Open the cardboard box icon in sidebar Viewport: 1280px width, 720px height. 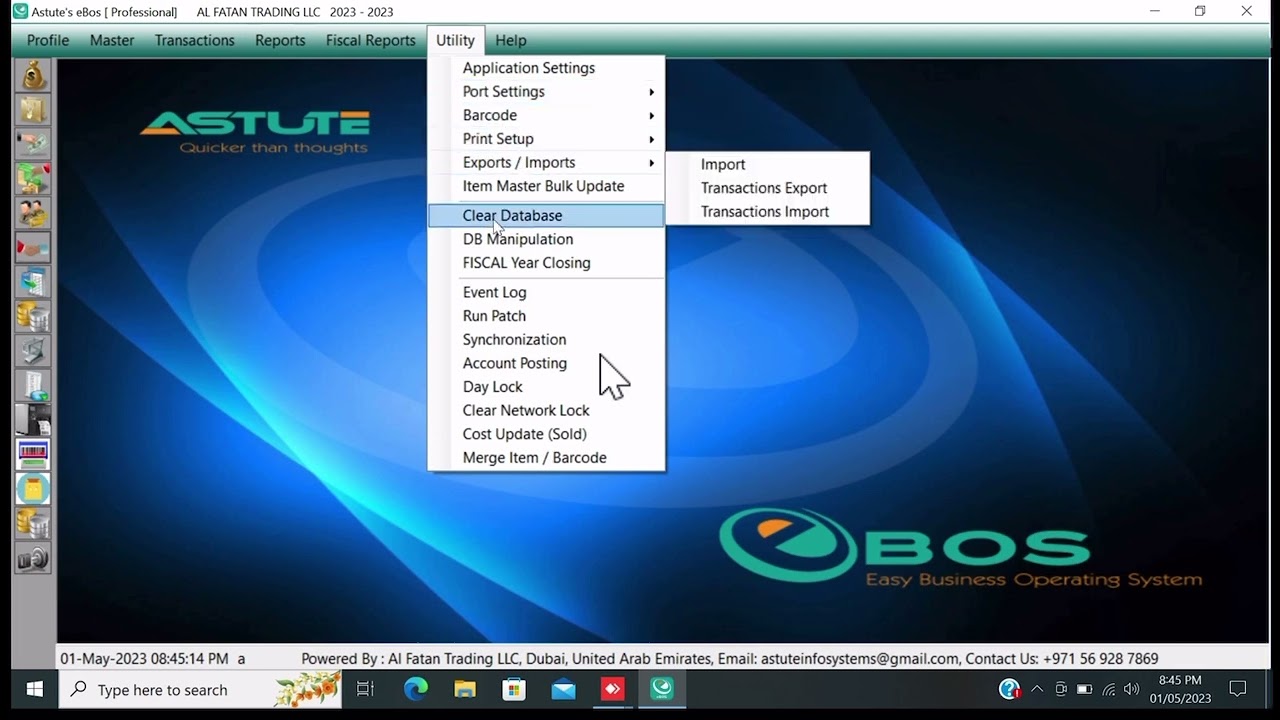[33, 110]
